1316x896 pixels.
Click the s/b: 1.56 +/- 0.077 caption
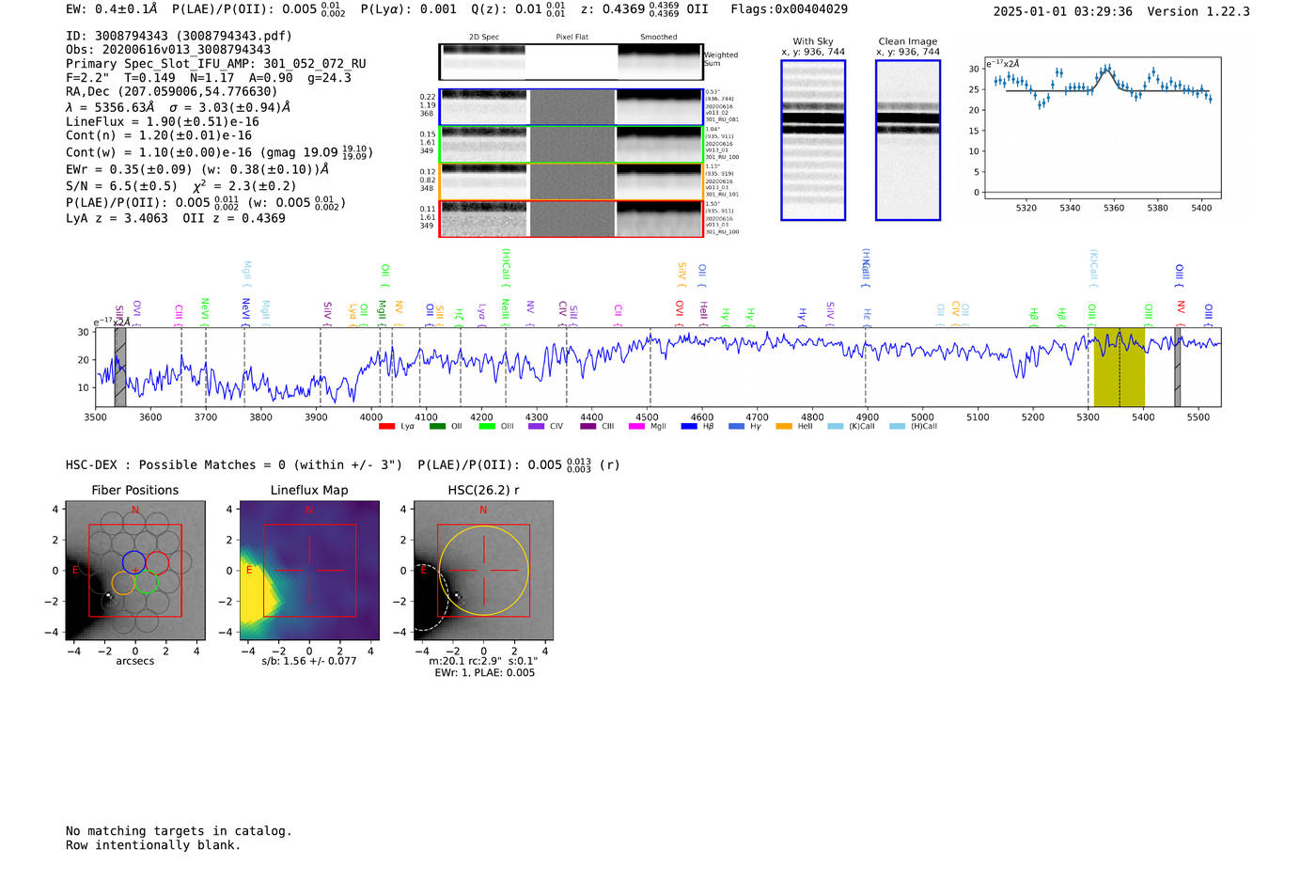click(309, 661)
